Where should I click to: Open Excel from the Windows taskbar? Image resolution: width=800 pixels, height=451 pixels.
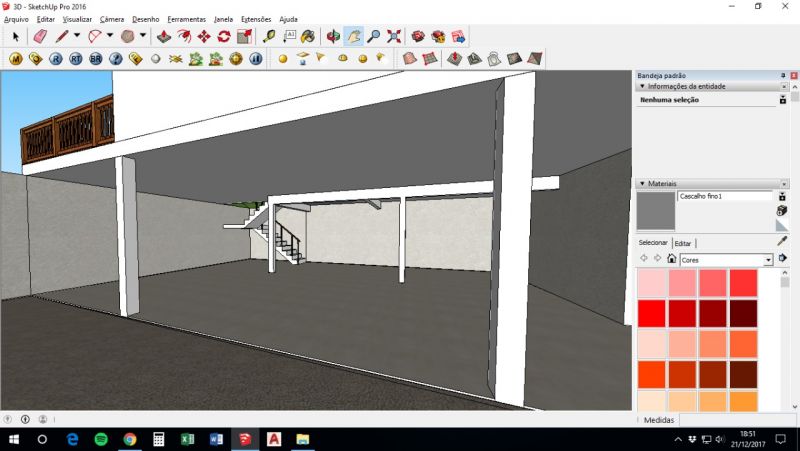(x=187, y=439)
